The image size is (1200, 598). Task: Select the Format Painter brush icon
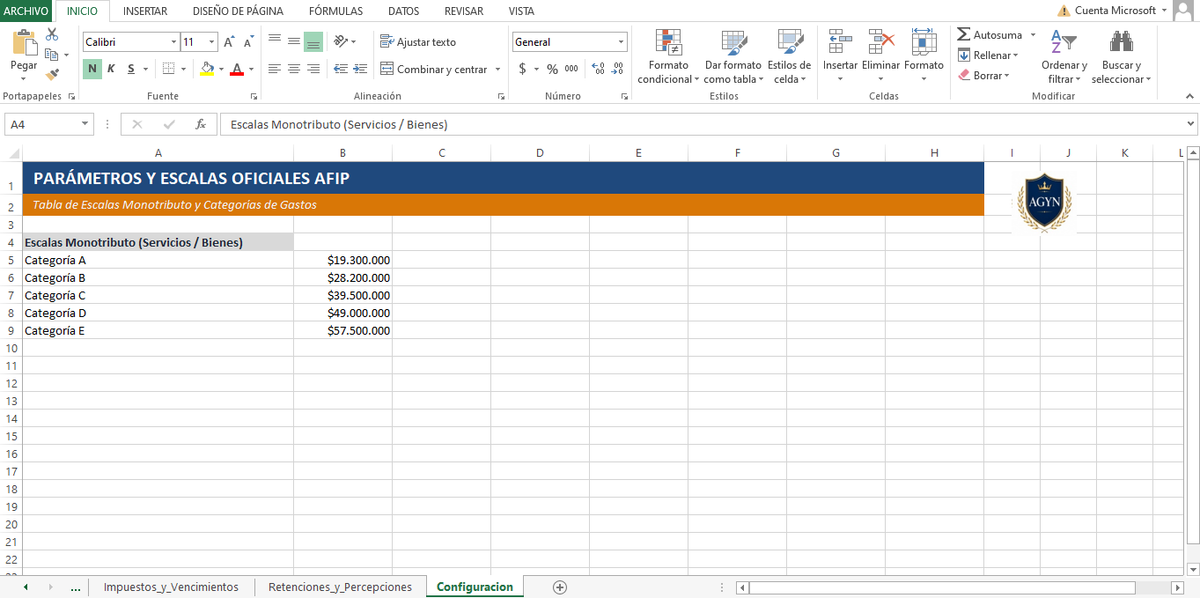[x=52, y=73]
